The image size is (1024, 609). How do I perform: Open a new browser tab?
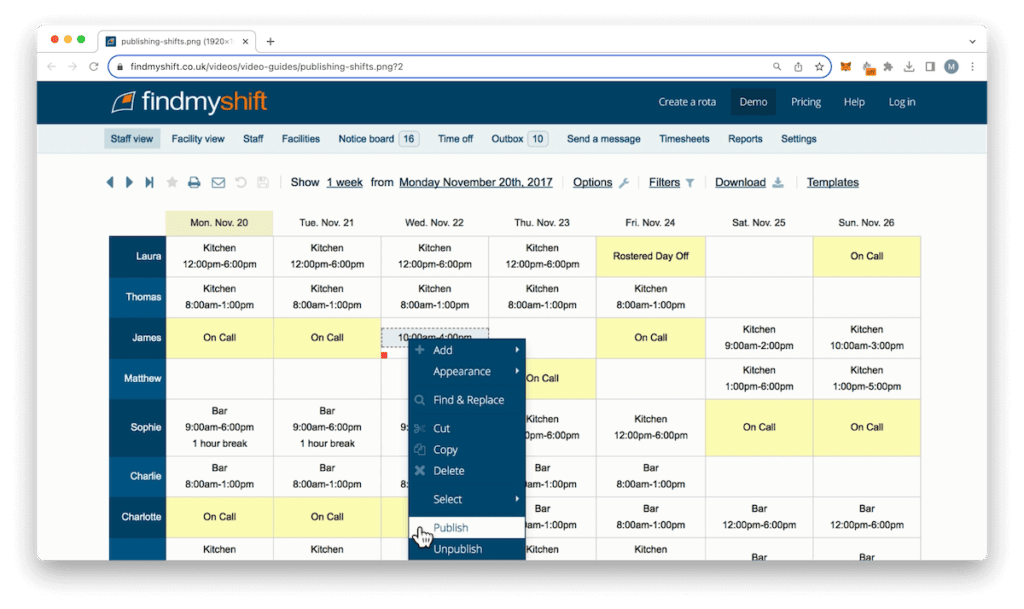tap(270, 41)
